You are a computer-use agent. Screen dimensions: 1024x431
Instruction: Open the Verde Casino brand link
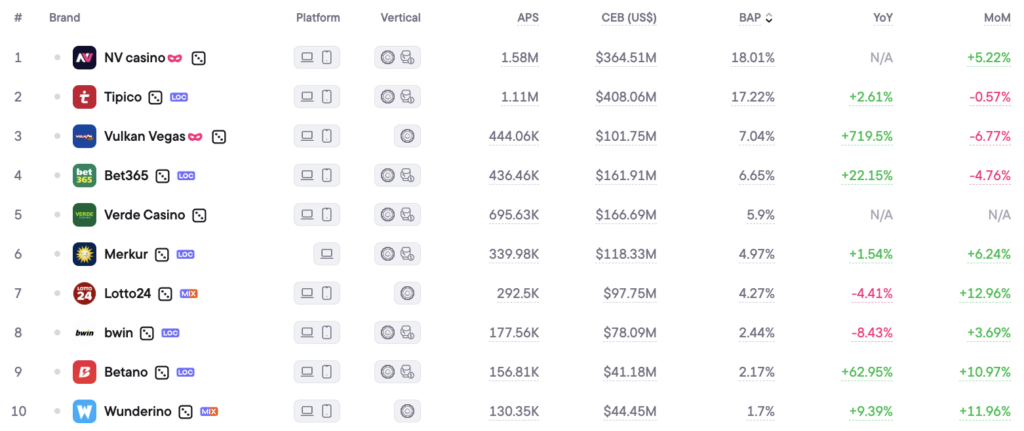[x=145, y=215]
